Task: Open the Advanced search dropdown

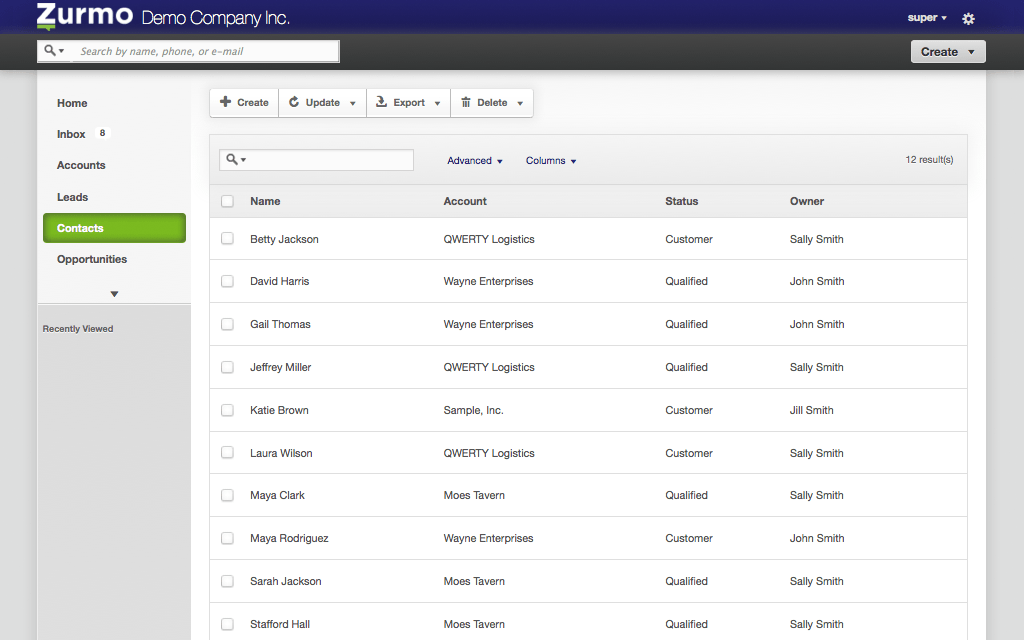Action: [474, 161]
